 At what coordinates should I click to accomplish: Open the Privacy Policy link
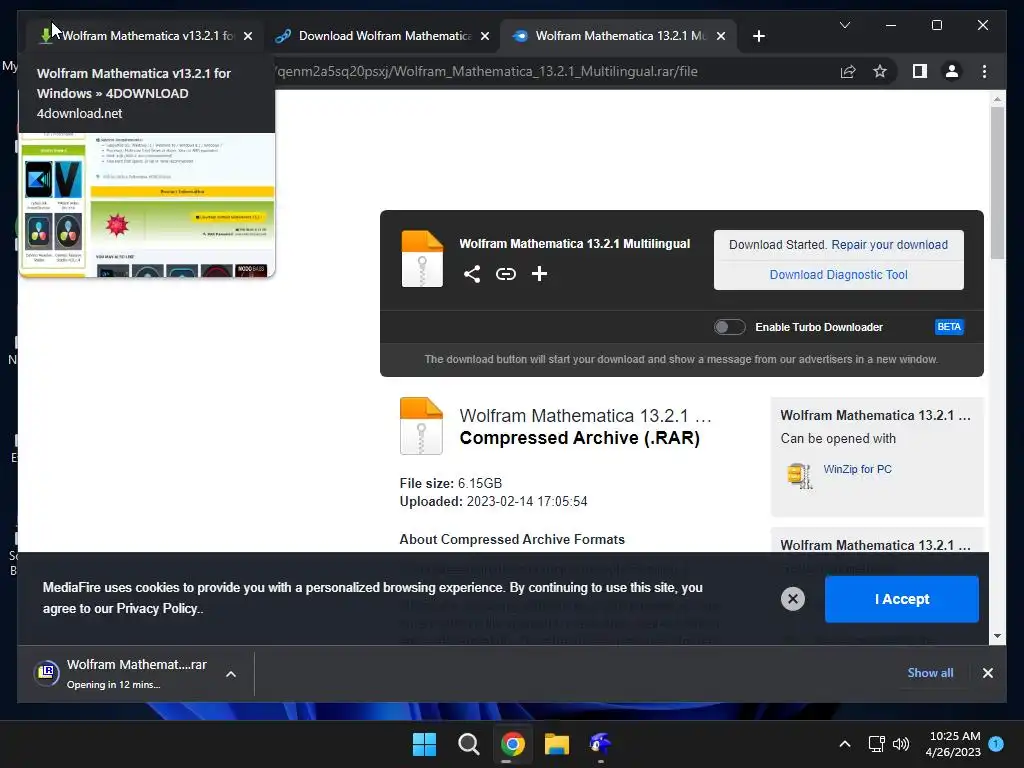pos(157,609)
